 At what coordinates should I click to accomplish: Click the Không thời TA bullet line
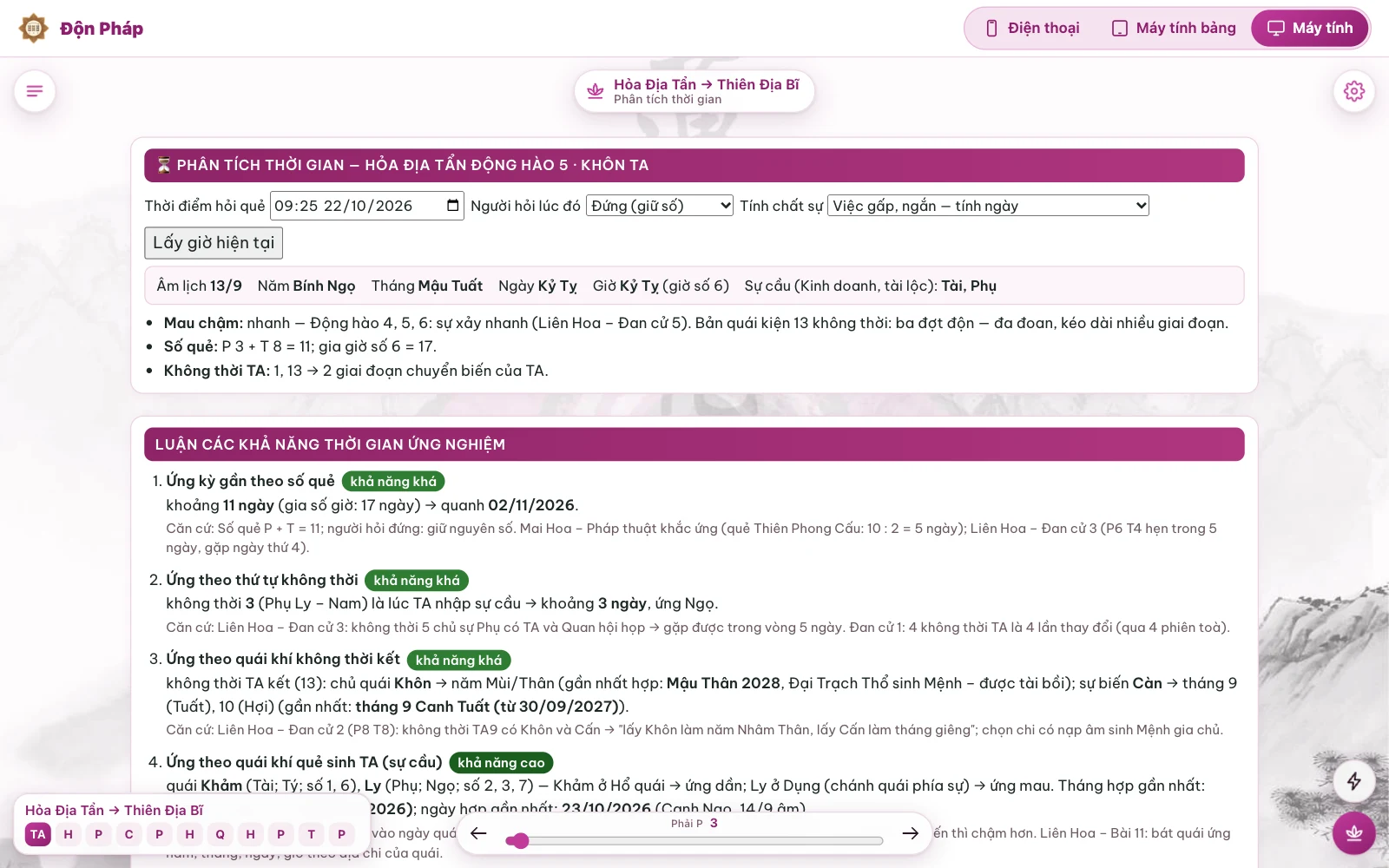pyautogui.click(x=356, y=371)
